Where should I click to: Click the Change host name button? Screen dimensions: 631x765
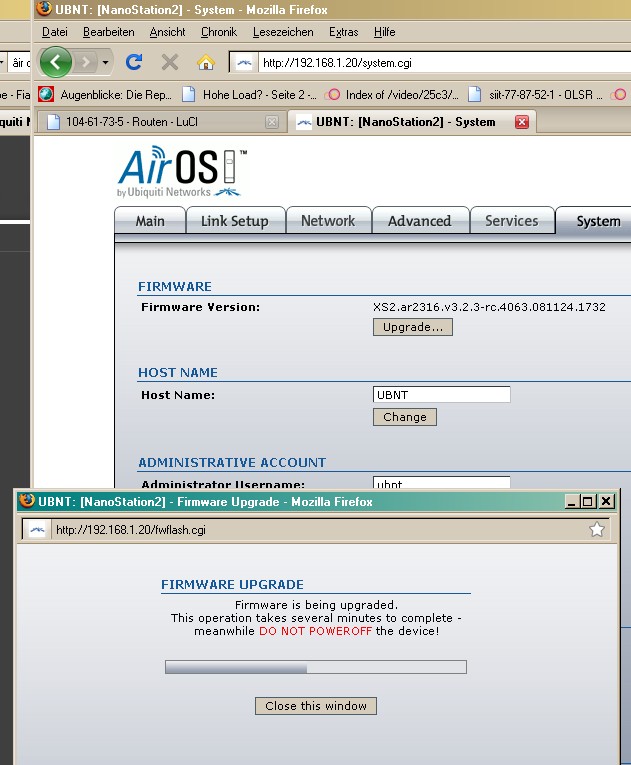point(404,417)
